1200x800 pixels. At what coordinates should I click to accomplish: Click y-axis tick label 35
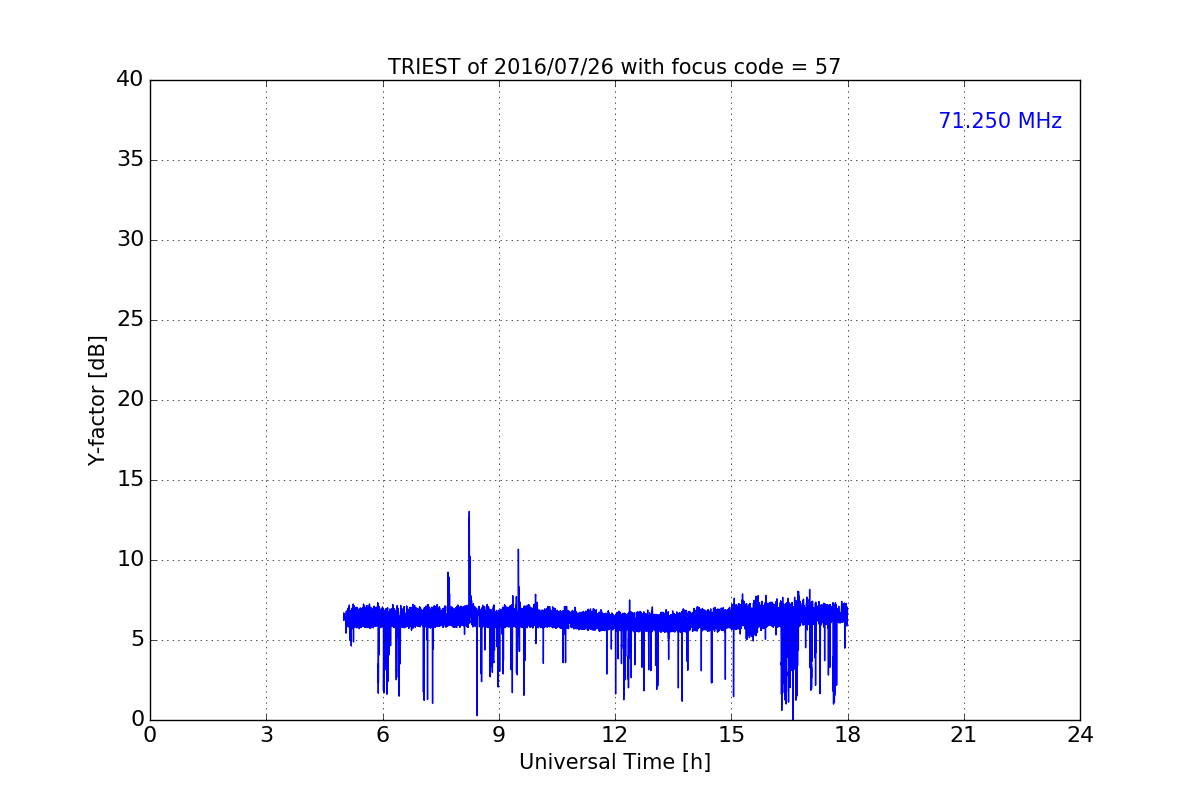point(130,160)
